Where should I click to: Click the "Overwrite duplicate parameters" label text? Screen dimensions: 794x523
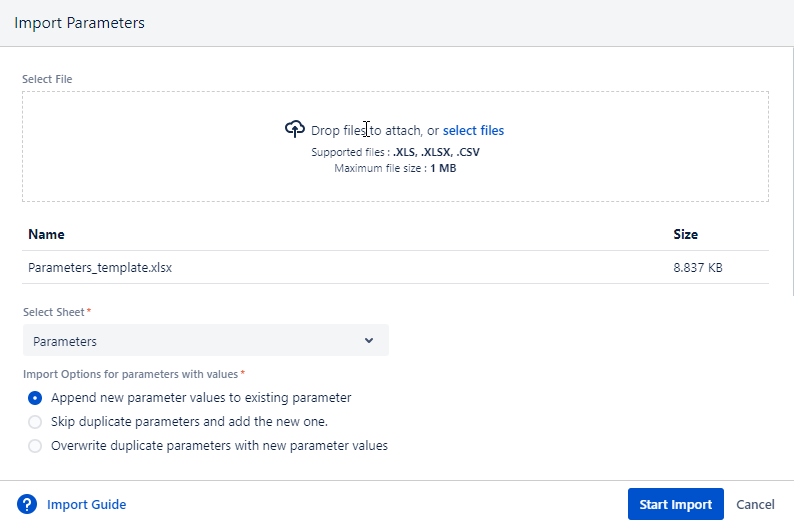pyautogui.click(x=219, y=446)
